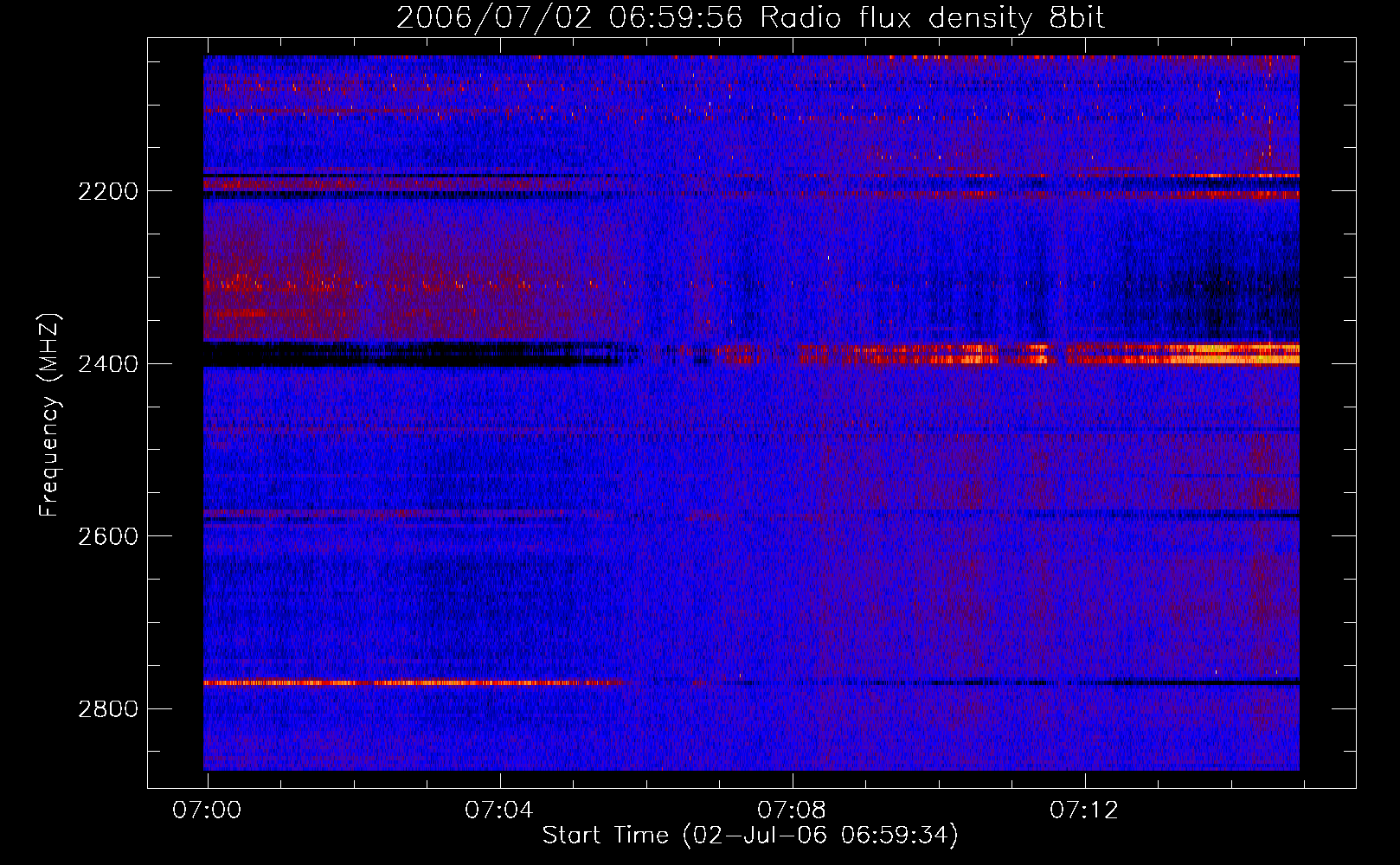The width and height of the screenshot is (1400, 865).
Task: Click the 'Frequency (MHZ)' y-axis label
Action: (50, 415)
